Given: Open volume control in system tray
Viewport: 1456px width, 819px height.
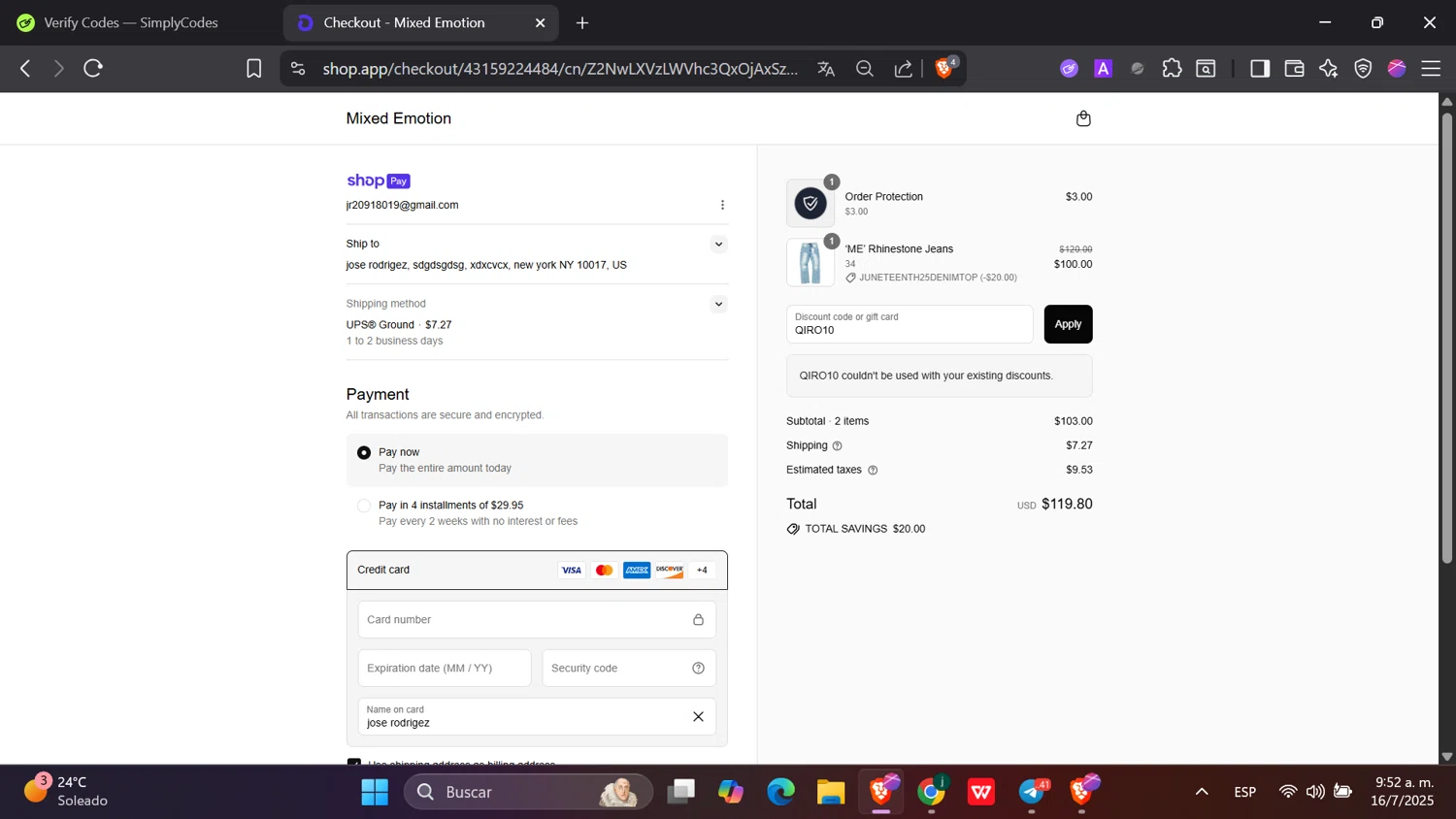Looking at the screenshot, I should [1315, 792].
